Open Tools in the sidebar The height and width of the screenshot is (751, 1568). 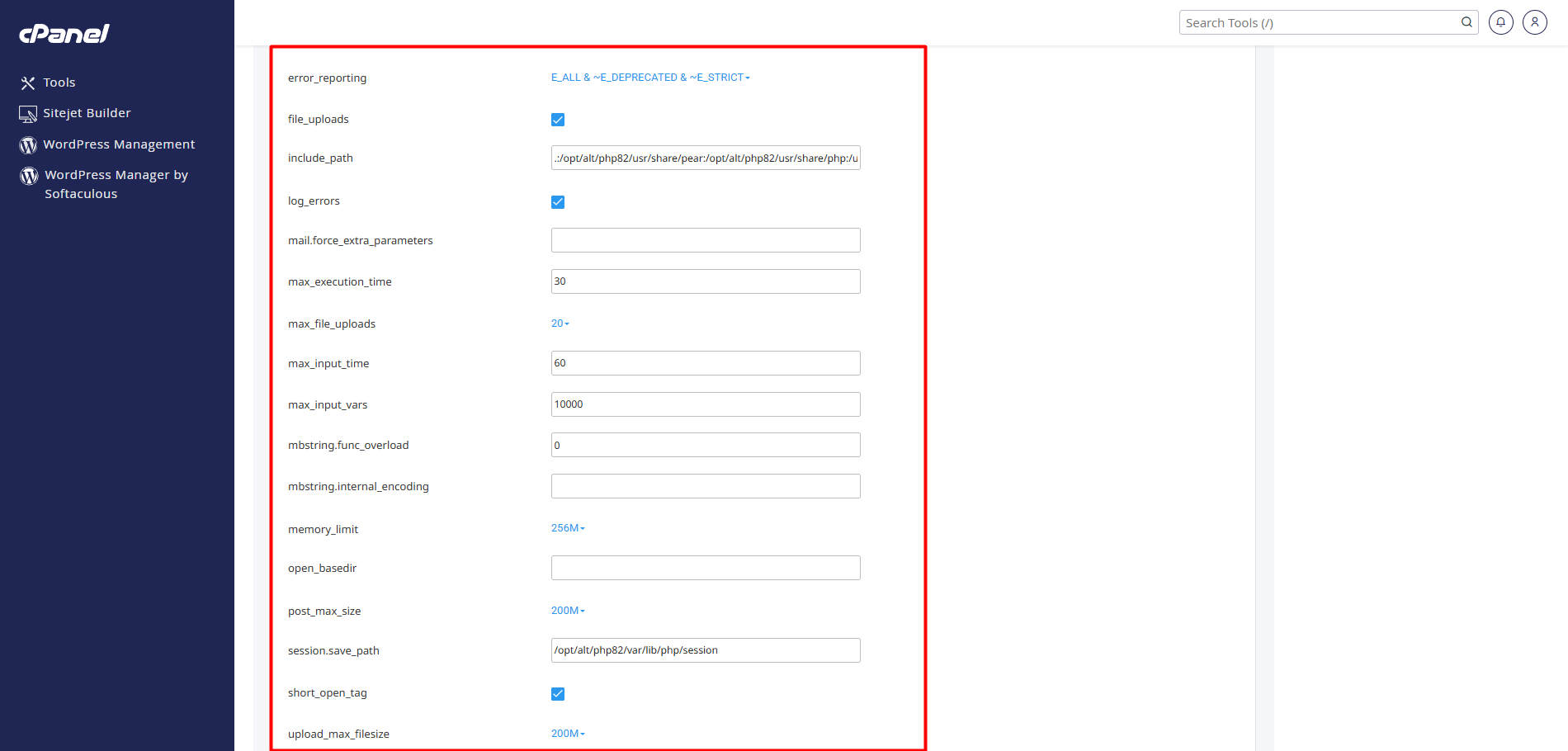pyautogui.click(x=59, y=83)
